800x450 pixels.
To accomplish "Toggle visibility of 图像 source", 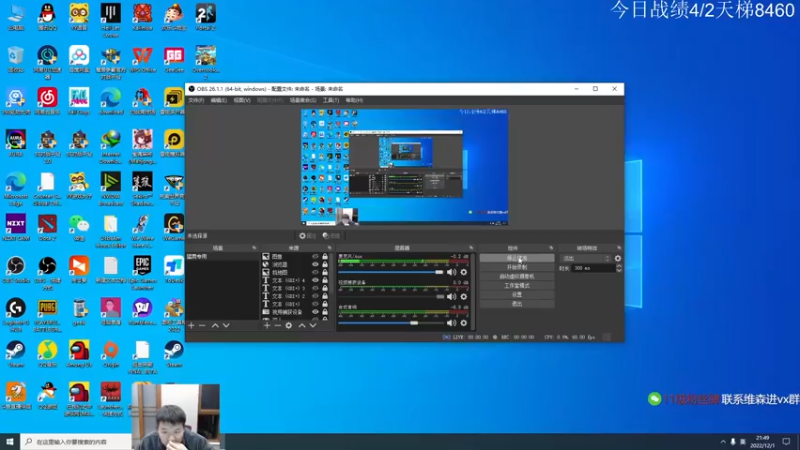I will tap(315, 257).
